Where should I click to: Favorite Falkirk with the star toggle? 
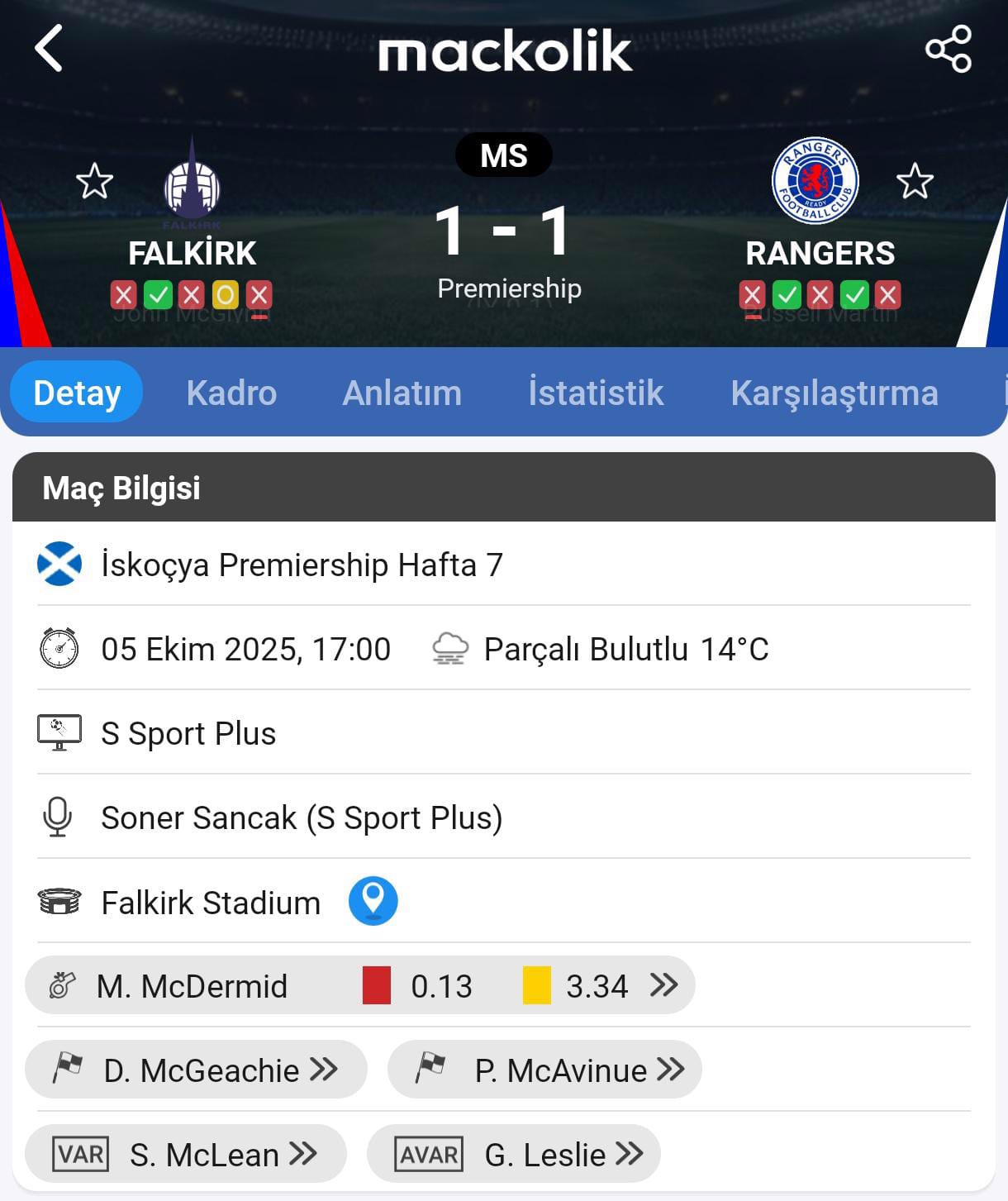pos(94,181)
